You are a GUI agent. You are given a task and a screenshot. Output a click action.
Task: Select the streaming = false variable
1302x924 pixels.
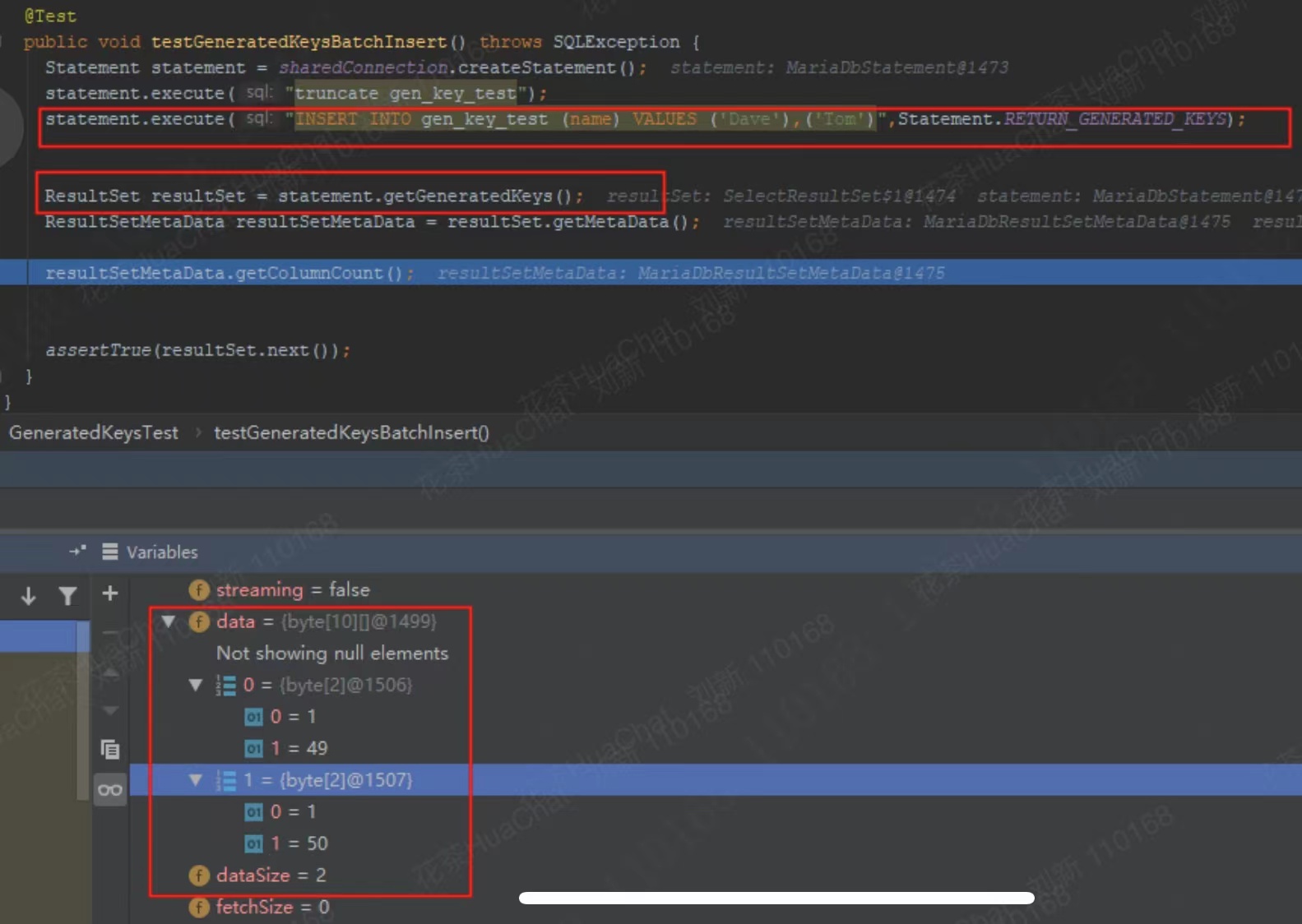tap(292, 589)
